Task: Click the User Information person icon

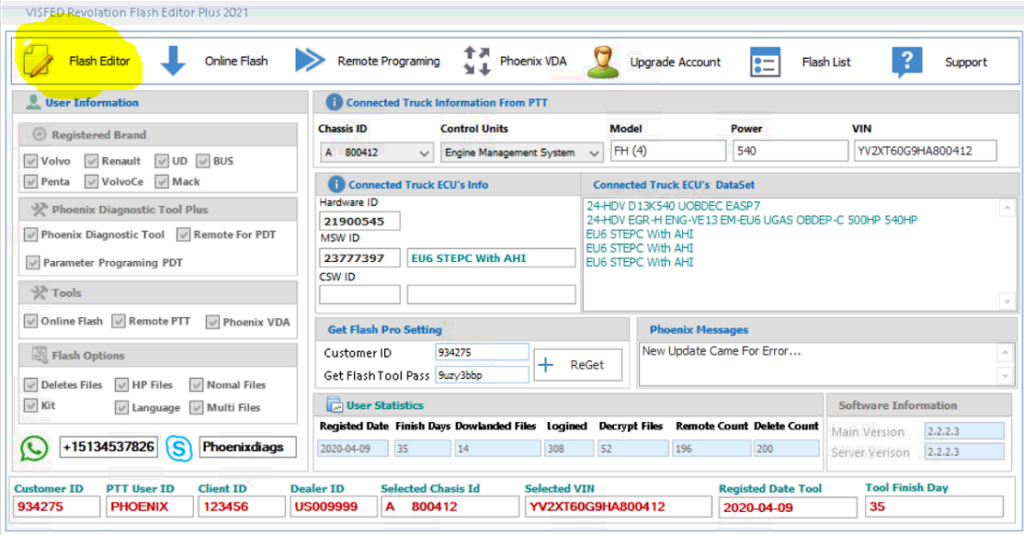Action: coord(33,102)
